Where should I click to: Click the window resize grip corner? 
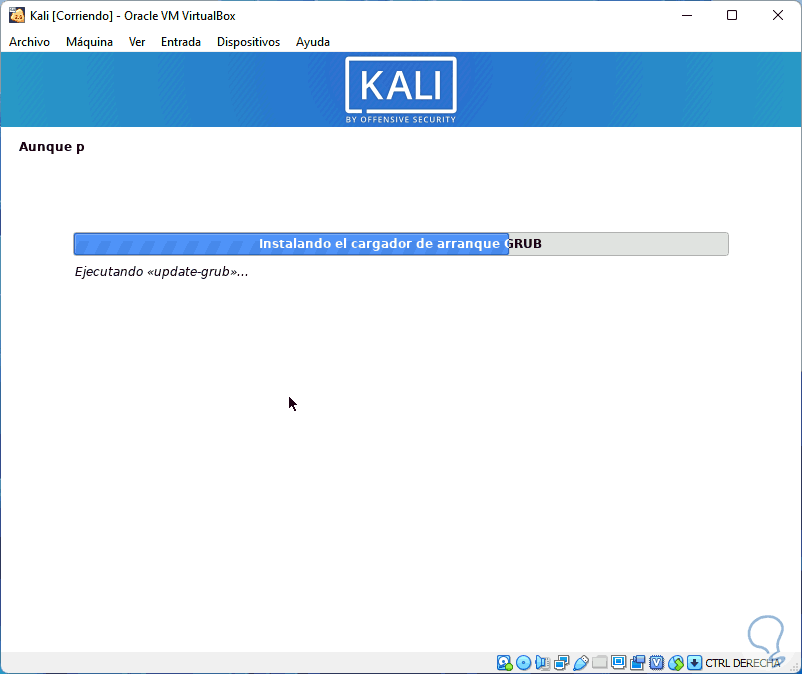click(x=794, y=666)
